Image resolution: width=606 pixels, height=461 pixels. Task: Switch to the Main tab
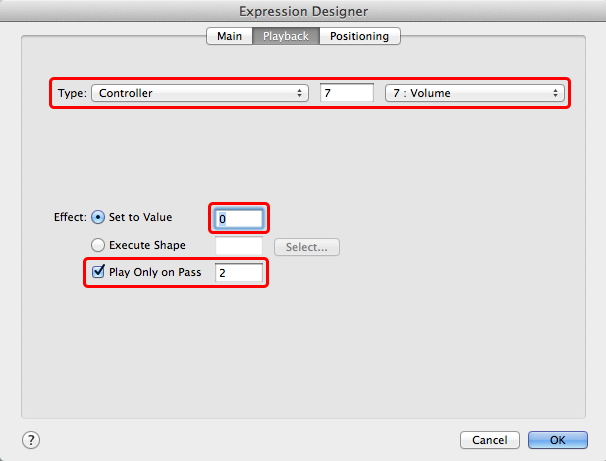[226, 36]
